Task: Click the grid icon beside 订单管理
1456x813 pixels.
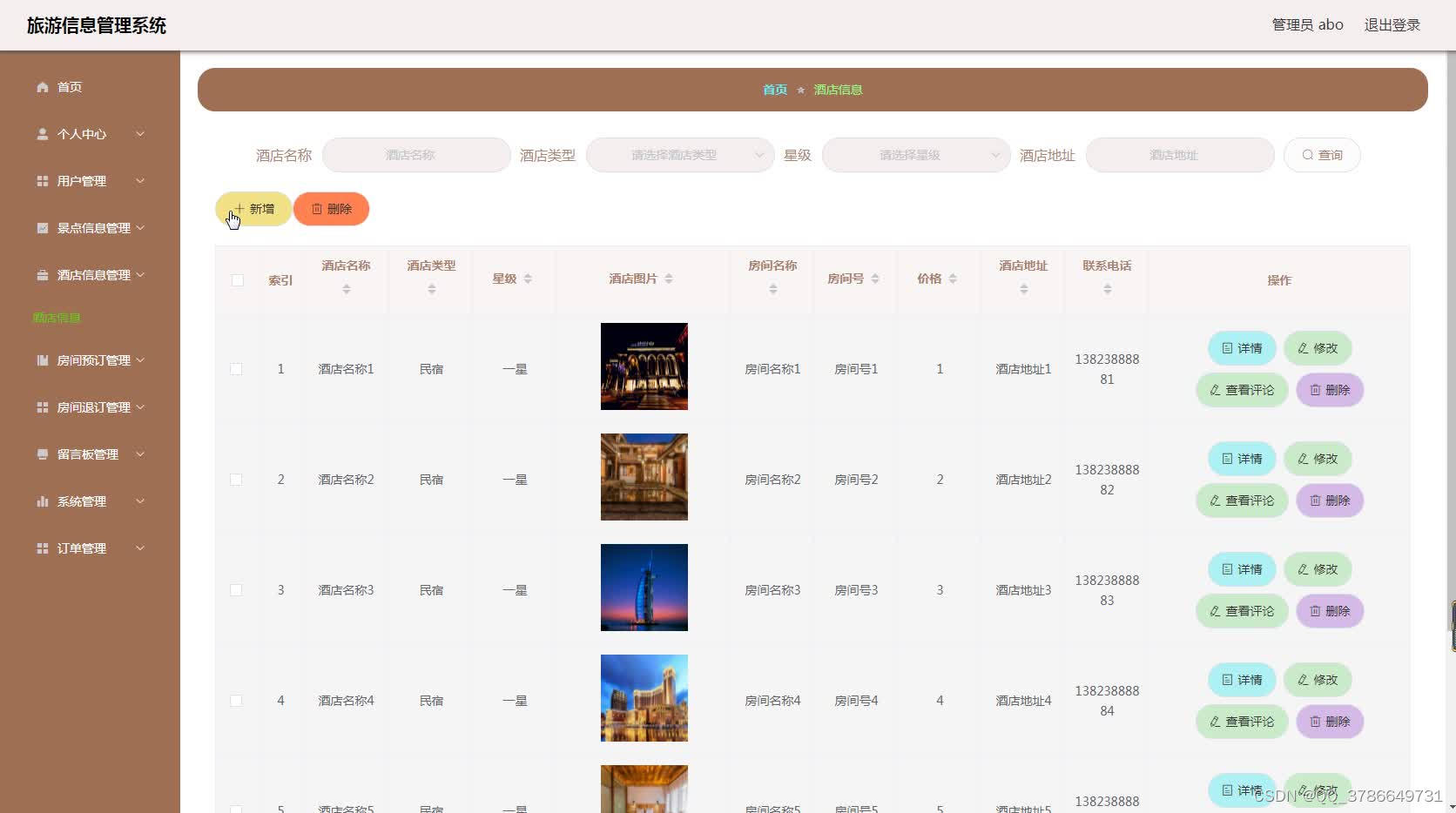Action: [x=42, y=548]
